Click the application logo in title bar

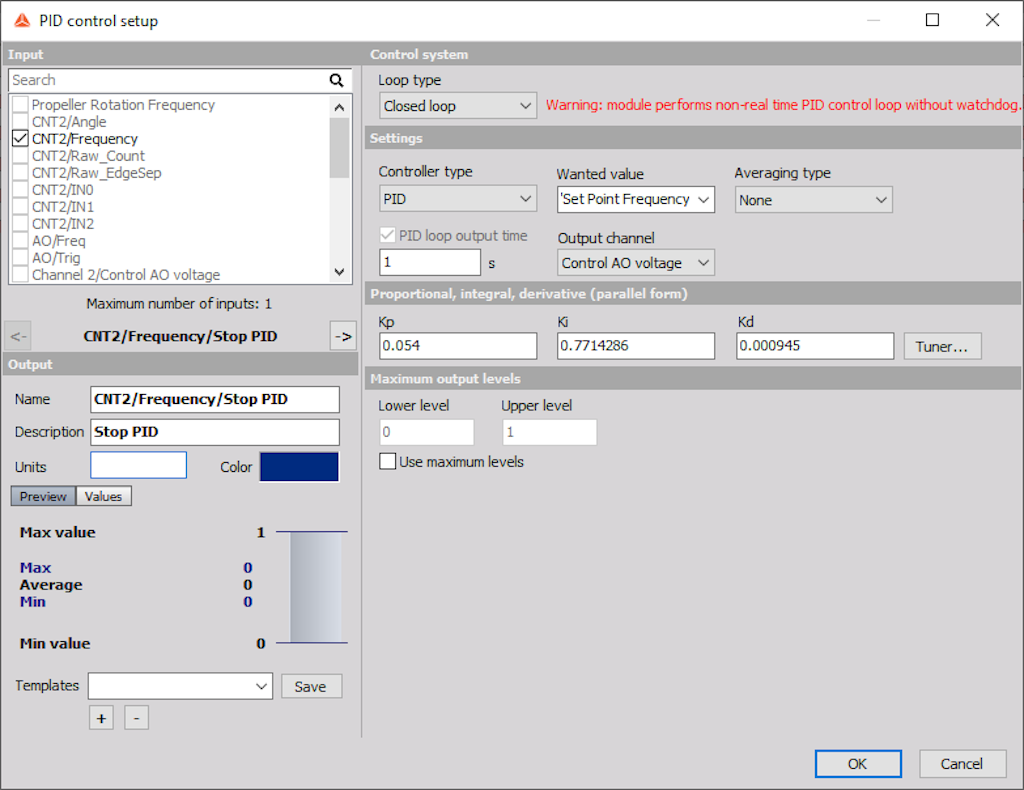coord(22,21)
